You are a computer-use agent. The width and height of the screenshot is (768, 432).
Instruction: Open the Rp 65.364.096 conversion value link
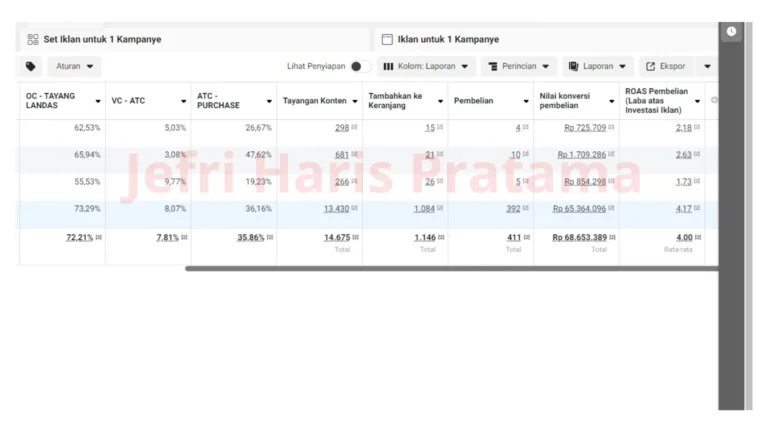pyautogui.click(x=579, y=209)
